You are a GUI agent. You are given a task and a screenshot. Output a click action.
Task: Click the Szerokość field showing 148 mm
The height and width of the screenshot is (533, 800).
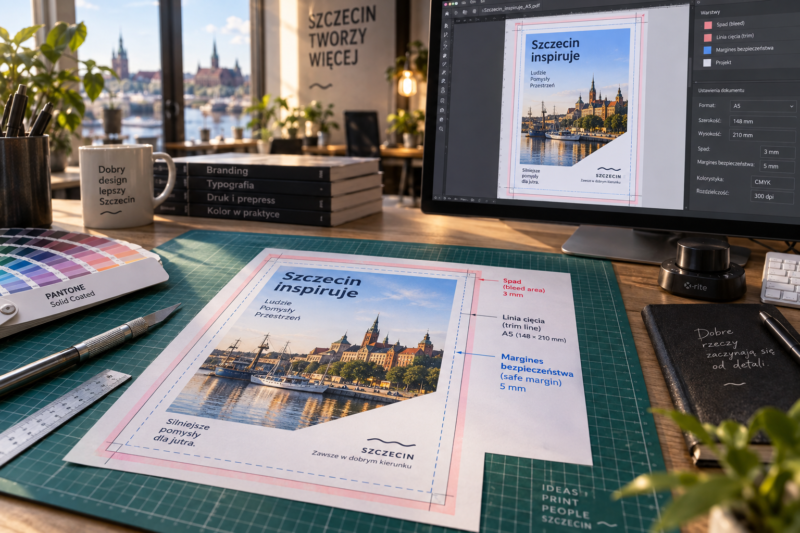(x=762, y=121)
